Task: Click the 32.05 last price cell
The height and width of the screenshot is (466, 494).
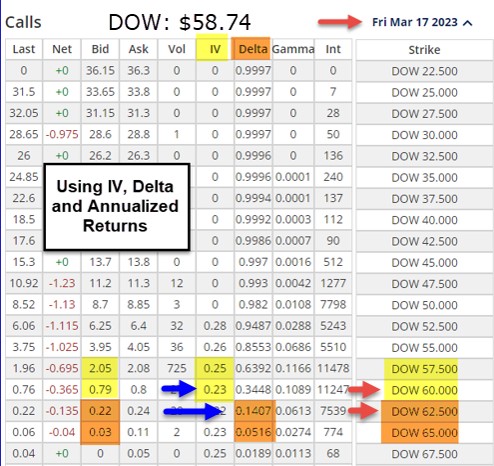Action: [x=24, y=113]
